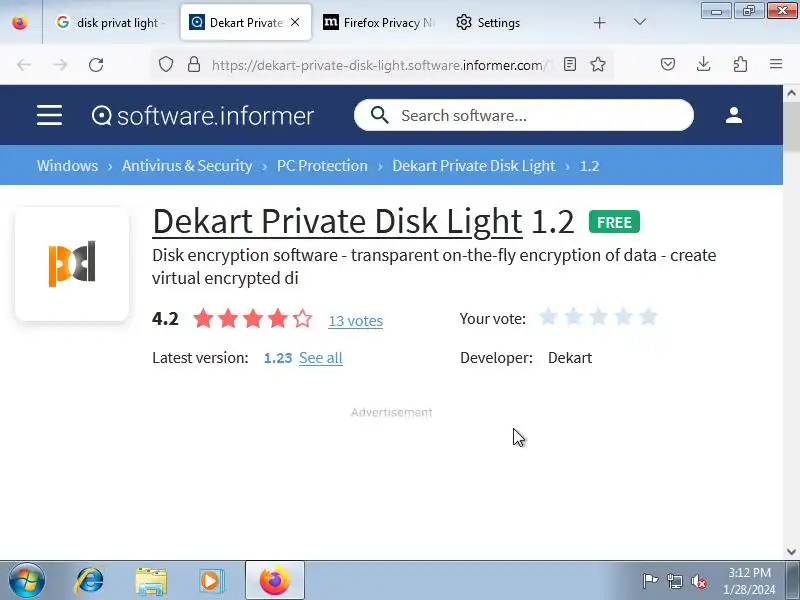Screen dimensions: 800x600
Task: Open the Windows Start menu
Action: point(27,581)
